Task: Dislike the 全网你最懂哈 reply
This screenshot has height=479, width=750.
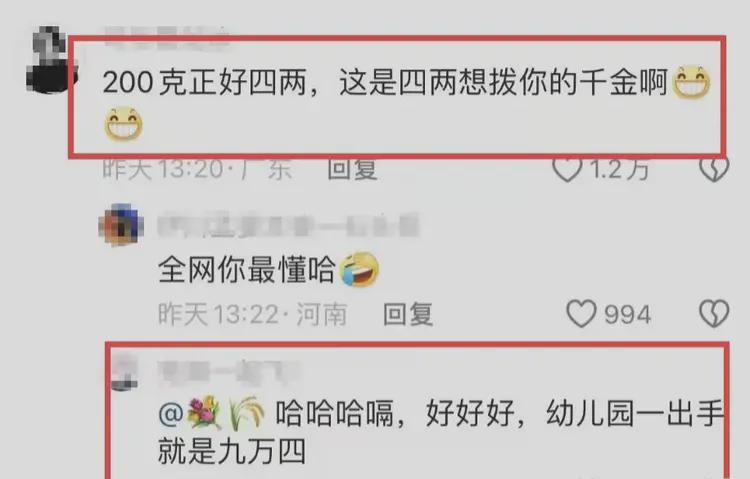Action: 714,314
